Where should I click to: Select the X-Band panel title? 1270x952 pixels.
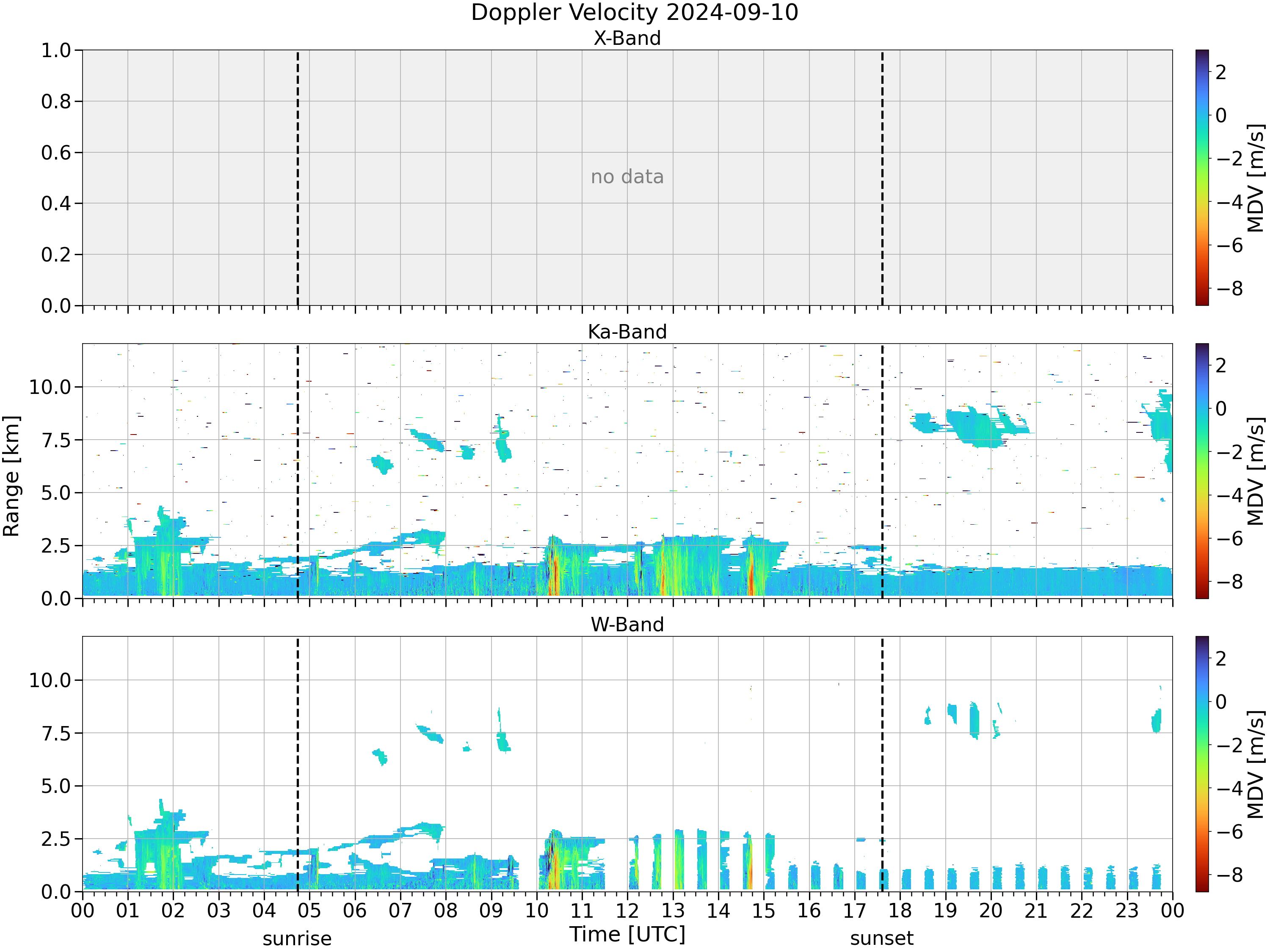[x=627, y=39]
